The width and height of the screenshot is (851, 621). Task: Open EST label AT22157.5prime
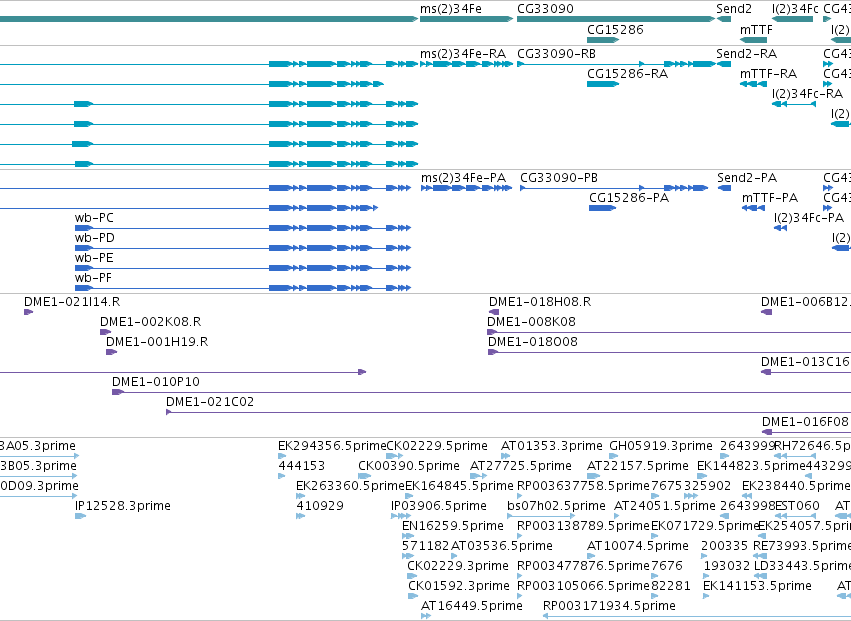(638, 467)
